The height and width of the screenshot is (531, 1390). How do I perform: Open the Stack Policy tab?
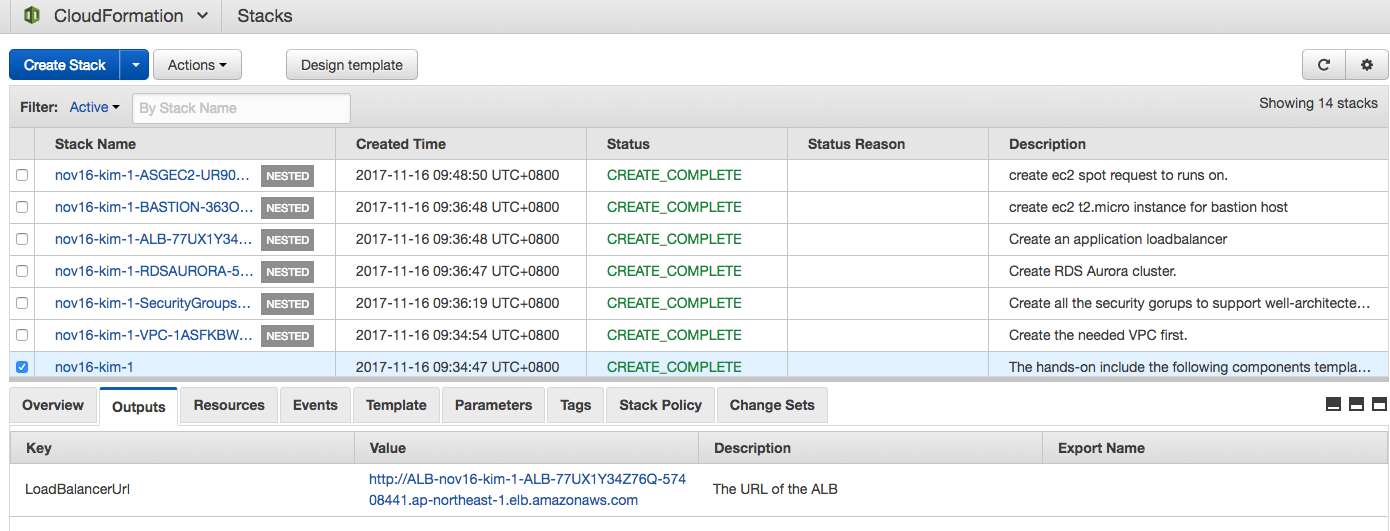pyautogui.click(x=660, y=405)
